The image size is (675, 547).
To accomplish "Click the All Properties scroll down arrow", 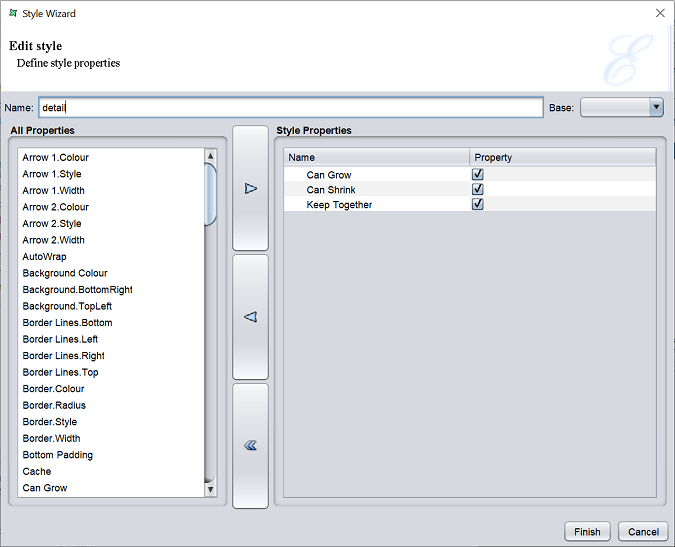I will (210, 489).
